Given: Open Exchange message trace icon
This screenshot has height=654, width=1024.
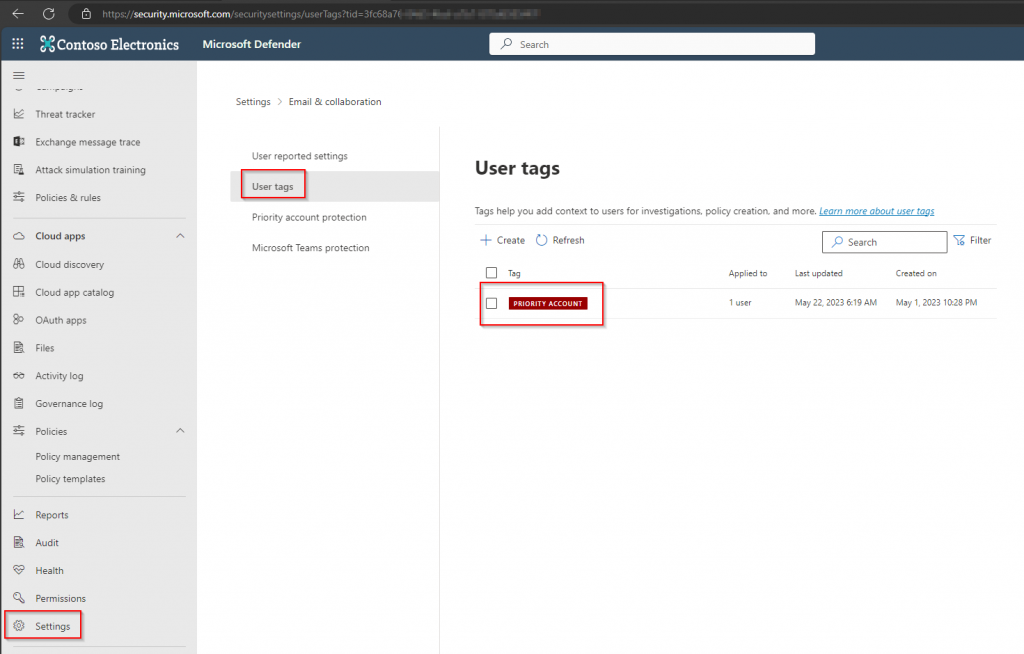Looking at the screenshot, I should pos(18,142).
